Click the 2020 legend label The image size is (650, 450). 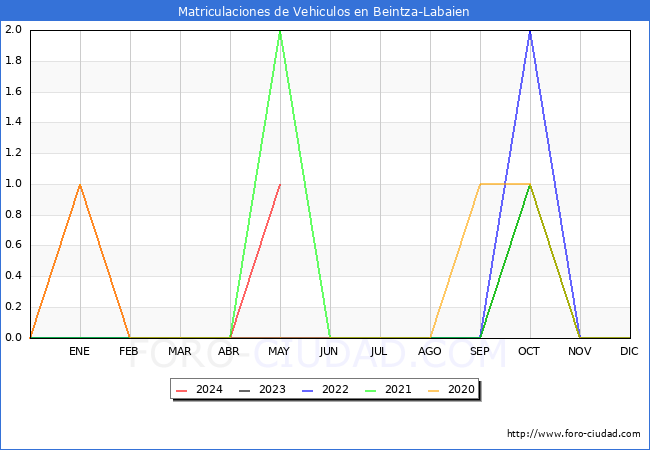[461, 390]
